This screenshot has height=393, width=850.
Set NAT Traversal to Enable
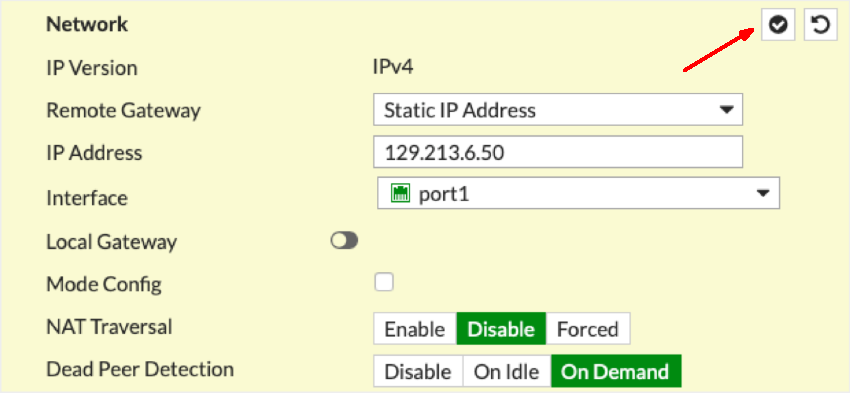(415, 328)
